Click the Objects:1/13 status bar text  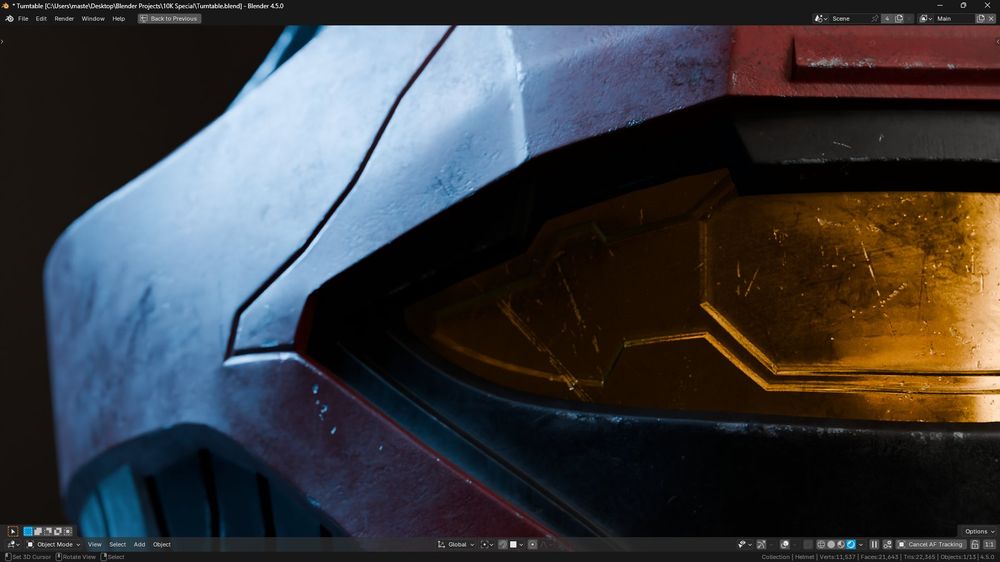click(x=959, y=558)
